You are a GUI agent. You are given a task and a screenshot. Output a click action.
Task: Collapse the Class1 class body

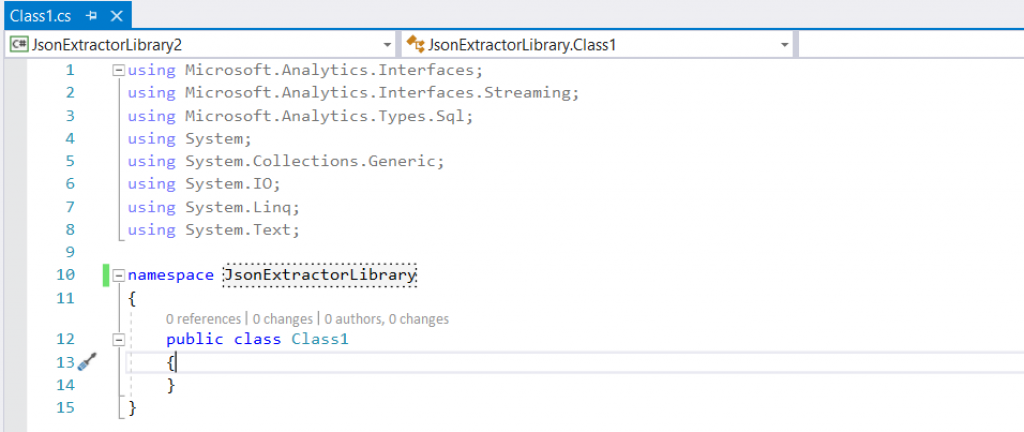coord(119,340)
